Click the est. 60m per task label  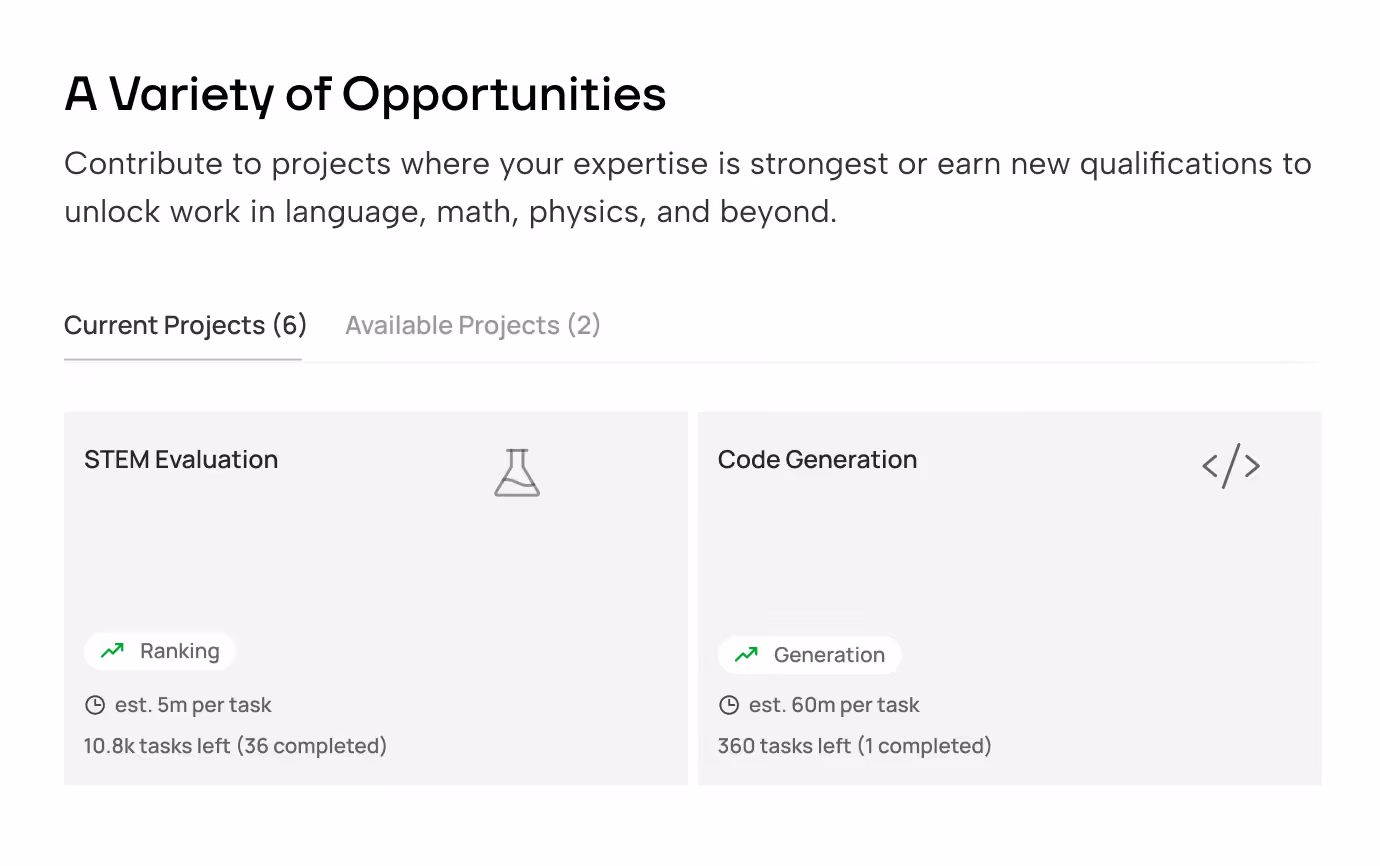click(834, 705)
